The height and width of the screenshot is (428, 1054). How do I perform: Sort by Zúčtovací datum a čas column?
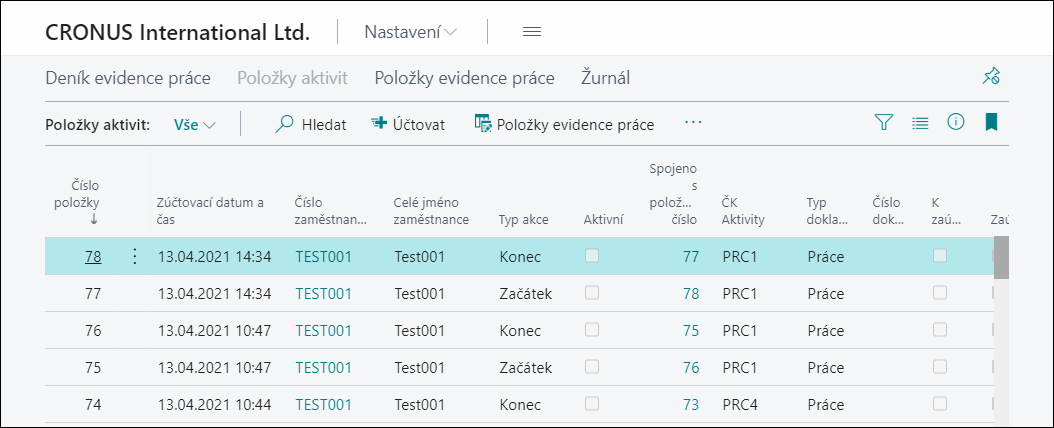(210, 211)
